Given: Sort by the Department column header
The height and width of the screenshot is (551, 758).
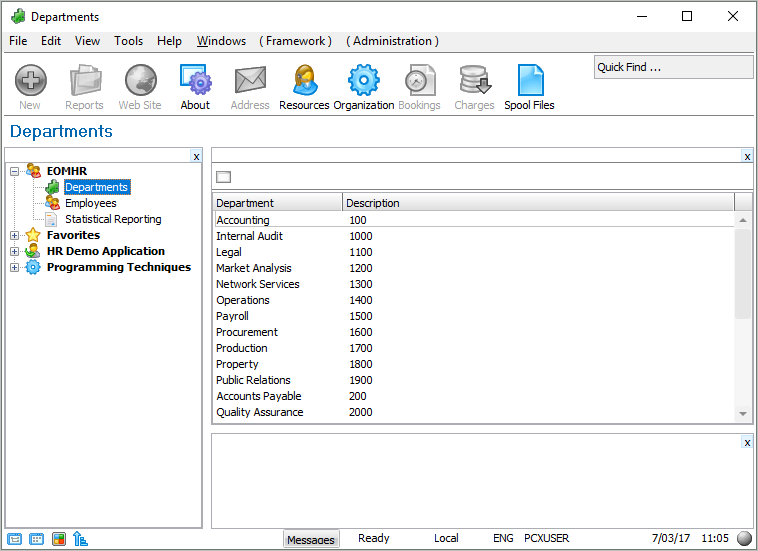Looking at the screenshot, I should click(x=277, y=203).
